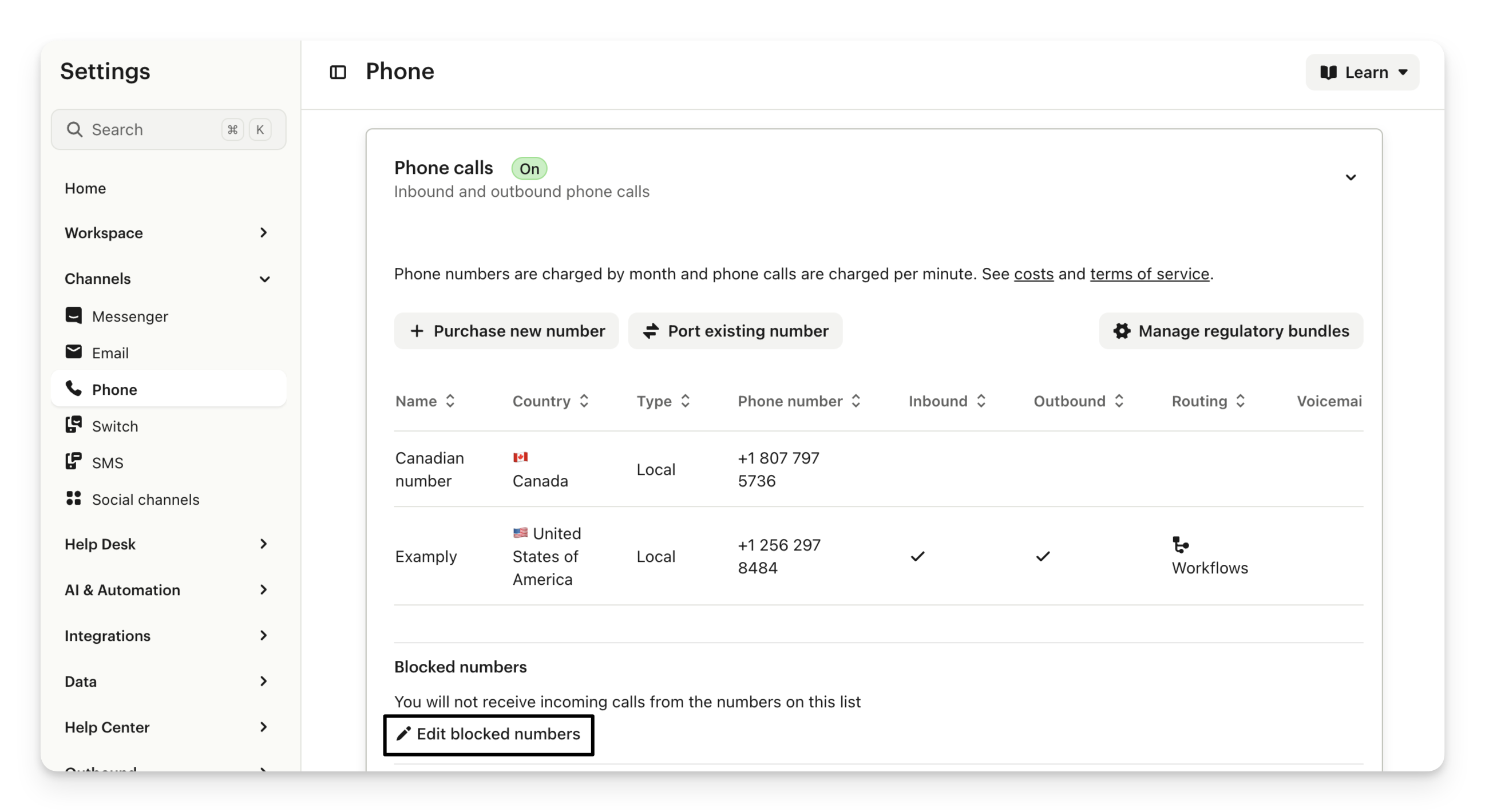This screenshot has width=1485, height=812.
Task: Open the Home settings page
Action: (85, 188)
